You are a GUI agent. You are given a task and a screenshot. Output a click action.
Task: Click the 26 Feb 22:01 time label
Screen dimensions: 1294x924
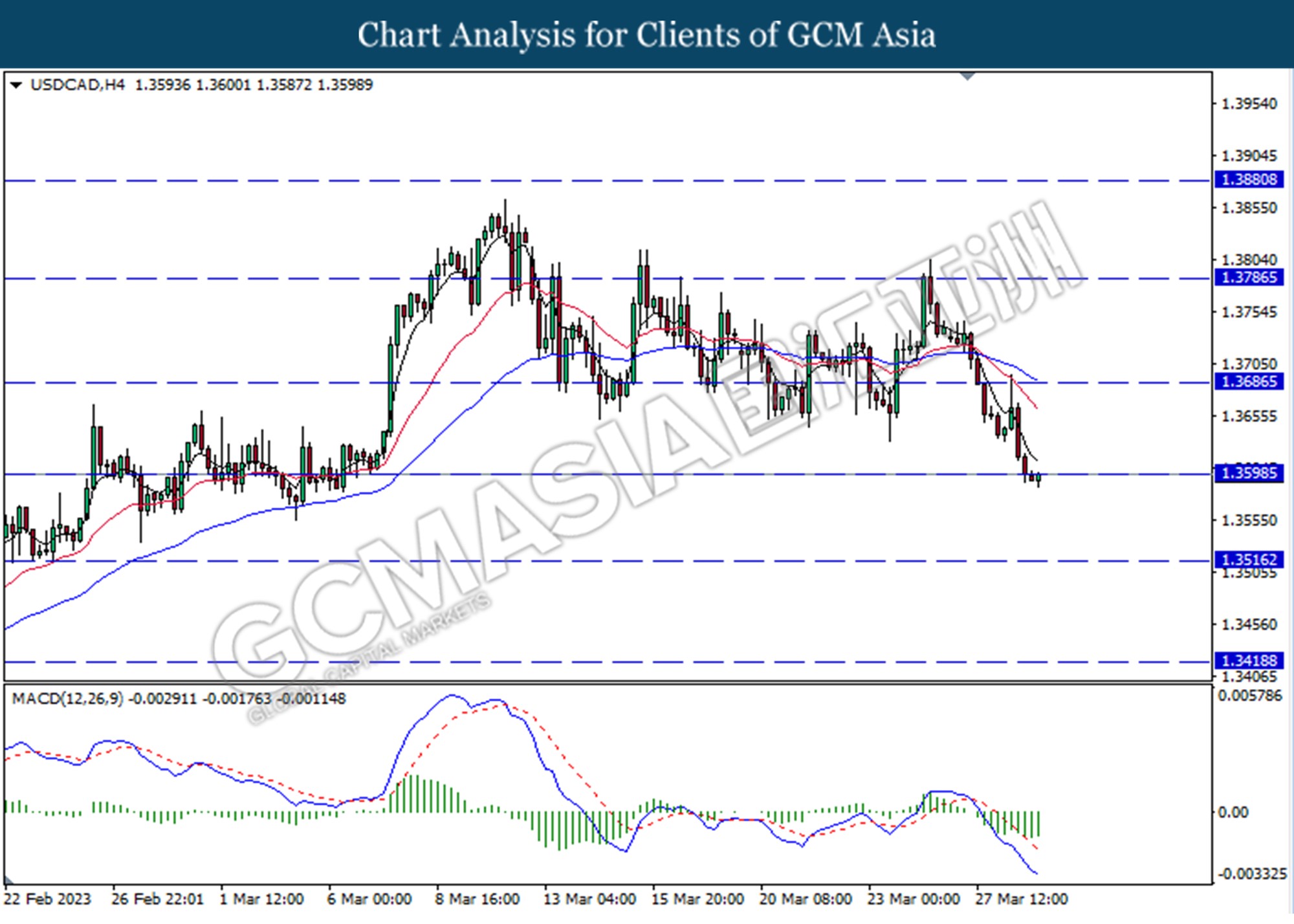157,899
